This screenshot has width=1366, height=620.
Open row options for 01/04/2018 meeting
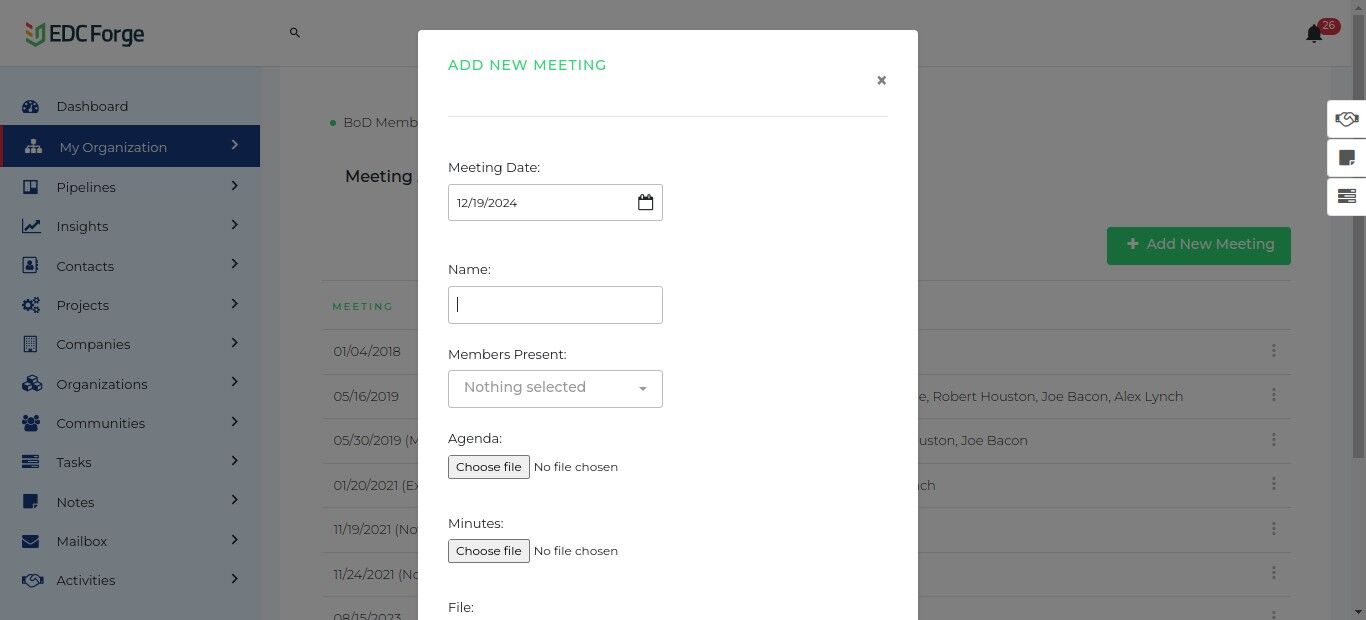coord(1273,351)
